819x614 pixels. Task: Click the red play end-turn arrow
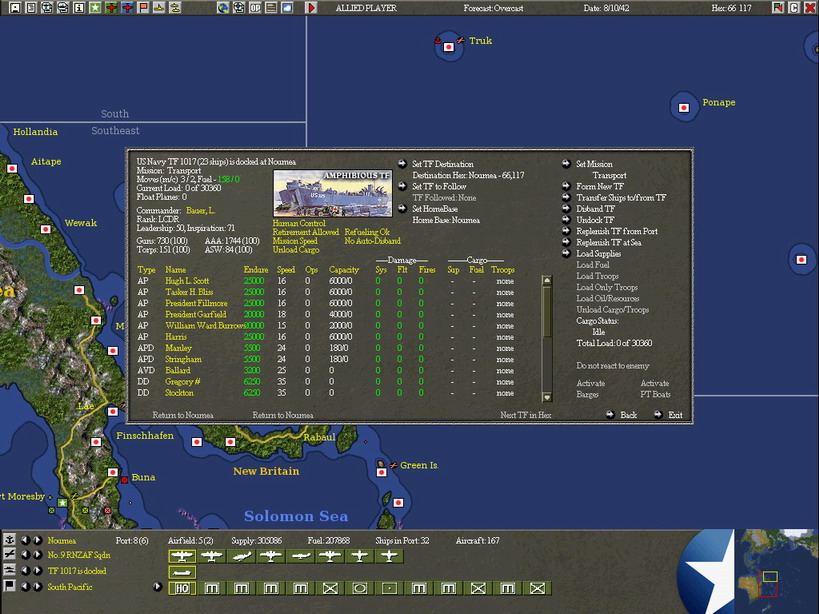coord(311,8)
